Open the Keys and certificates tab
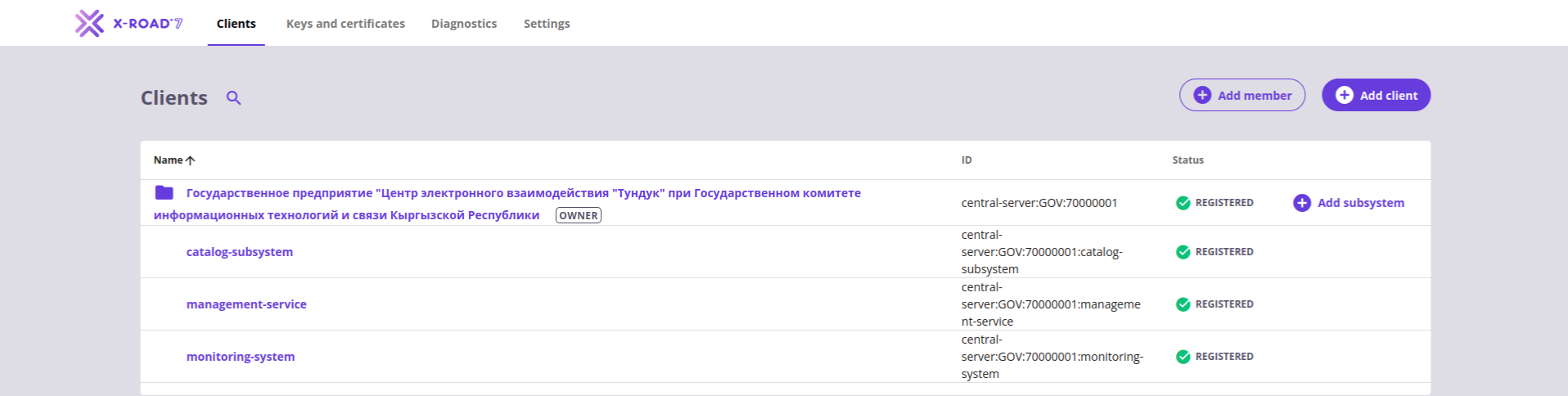Viewport: 1568px width, 396px height. (345, 24)
